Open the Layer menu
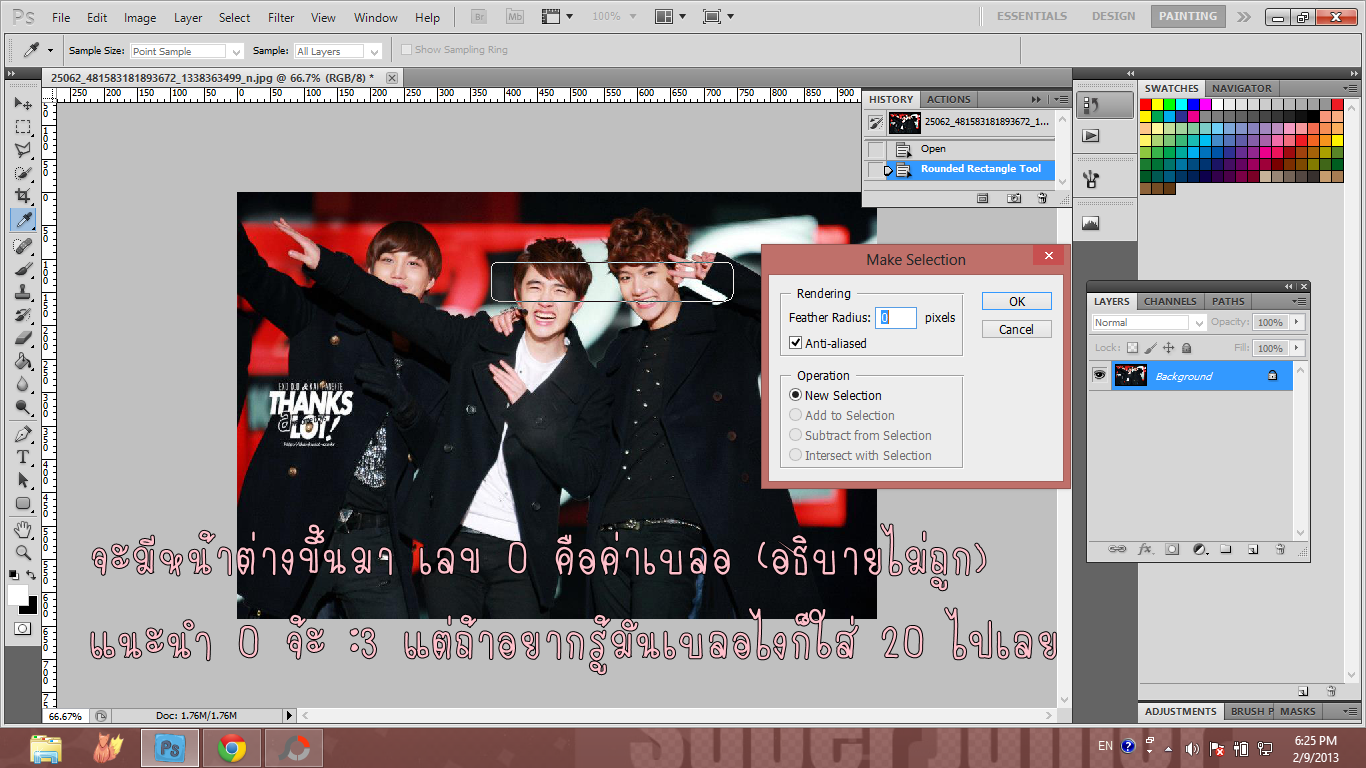Viewport: 1366px width, 768px height. click(188, 18)
